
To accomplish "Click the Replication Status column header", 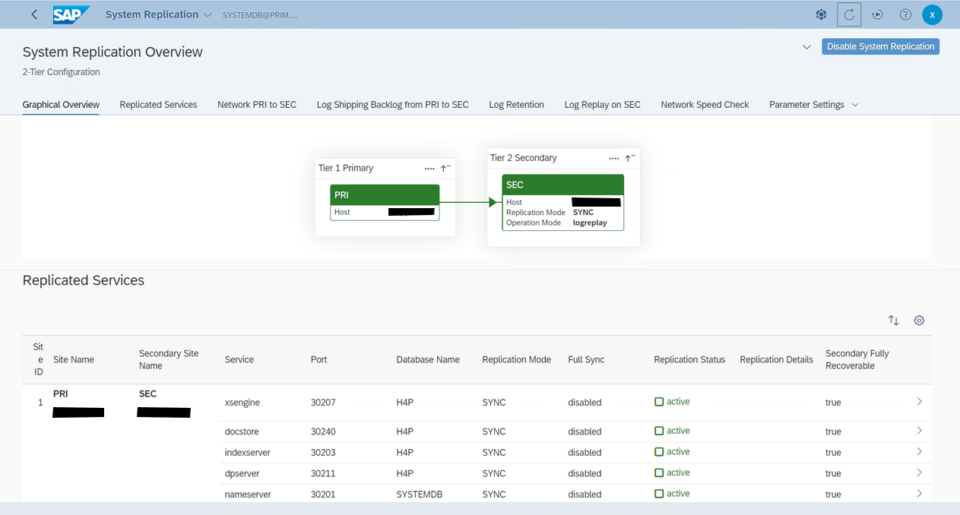I will [x=689, y=359].
